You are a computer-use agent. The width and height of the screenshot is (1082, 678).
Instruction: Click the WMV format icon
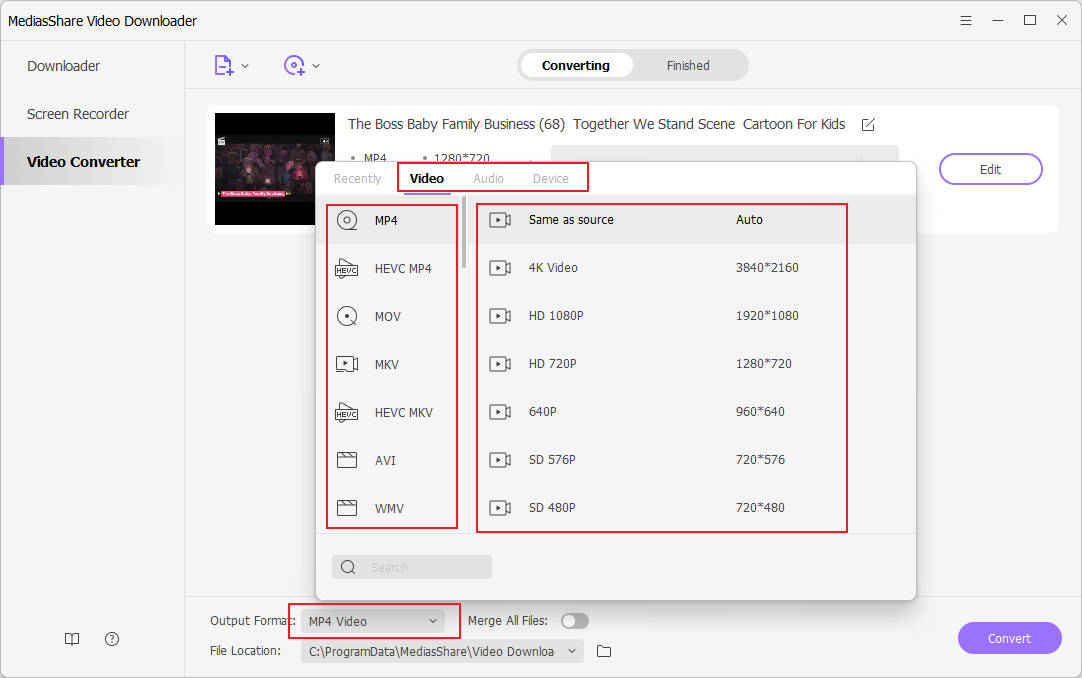(x=346, y=508)
